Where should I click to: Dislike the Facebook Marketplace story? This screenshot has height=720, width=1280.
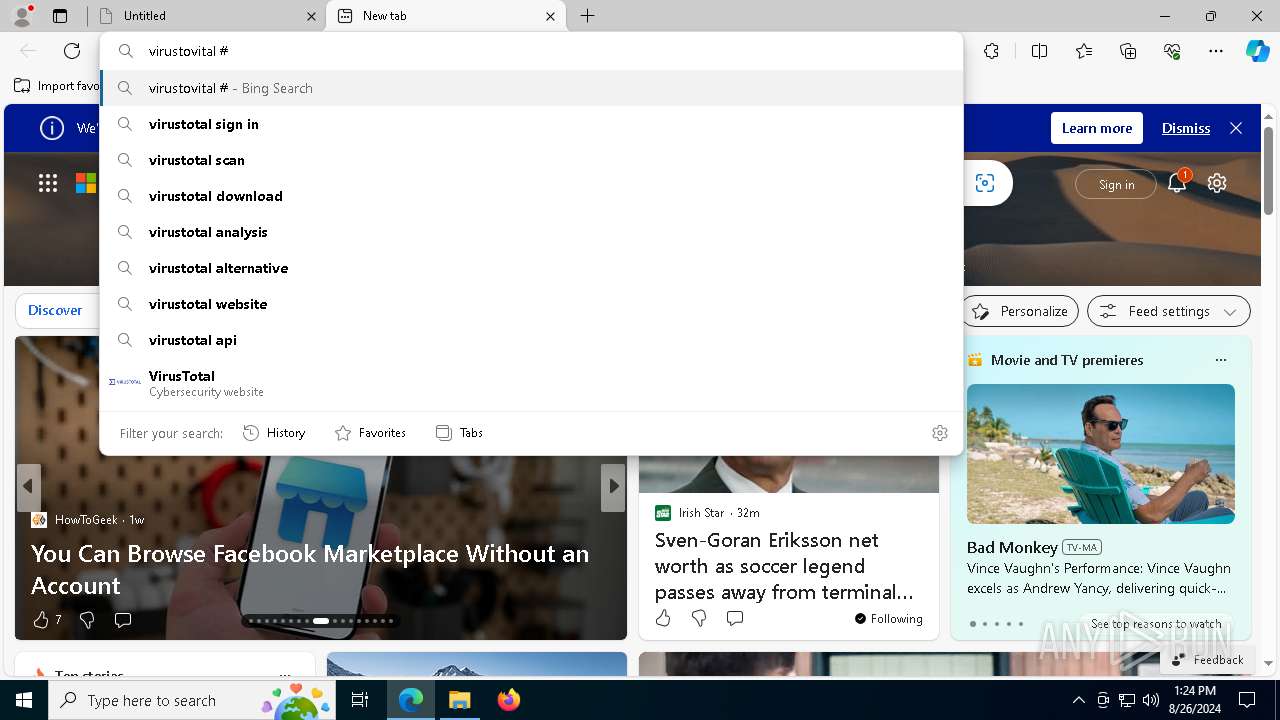pyautogui.click(x=87, y=620)
